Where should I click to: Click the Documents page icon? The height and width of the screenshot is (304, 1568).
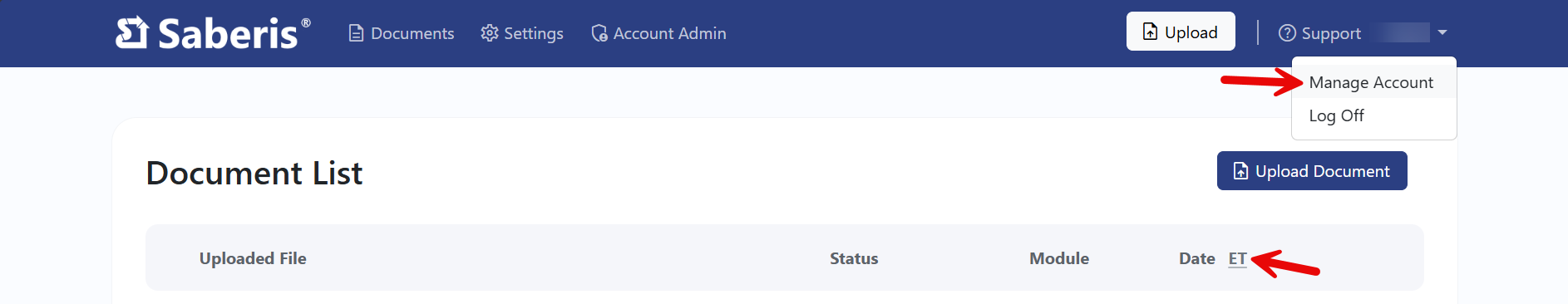[356, 33]
